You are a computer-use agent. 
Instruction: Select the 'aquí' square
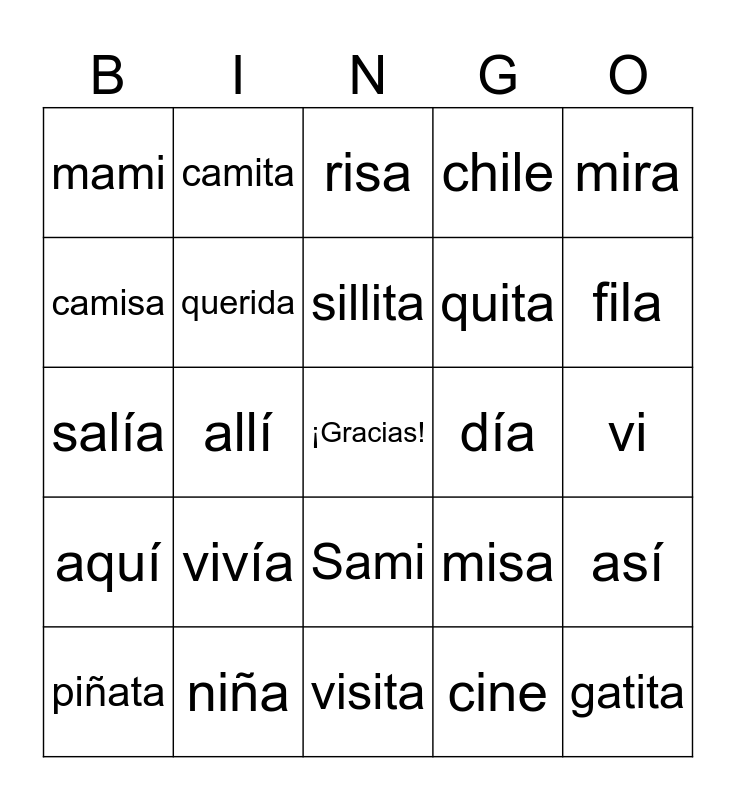pos(108,563)
